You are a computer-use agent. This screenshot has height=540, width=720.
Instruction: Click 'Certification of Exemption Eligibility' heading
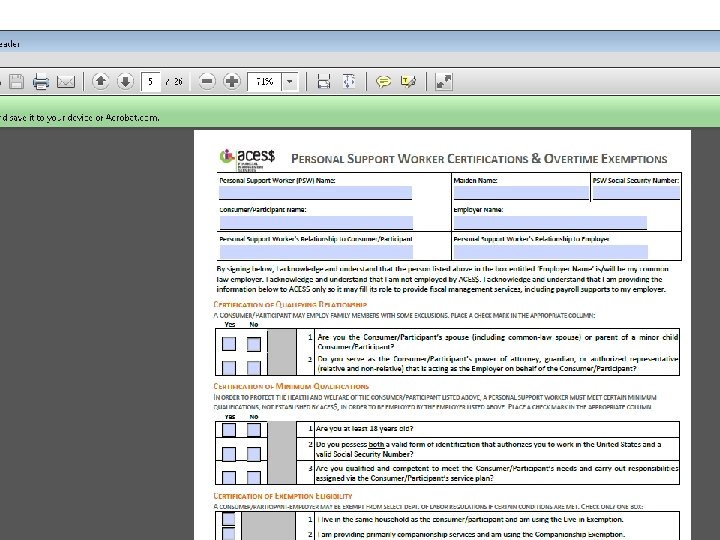(283, 496)
